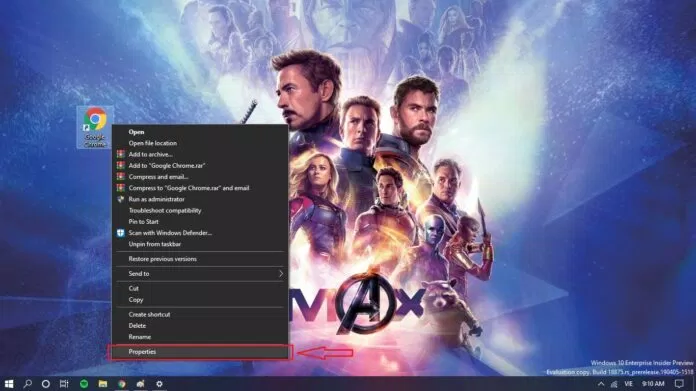Click the taskbar search magnifier icon

28,383
